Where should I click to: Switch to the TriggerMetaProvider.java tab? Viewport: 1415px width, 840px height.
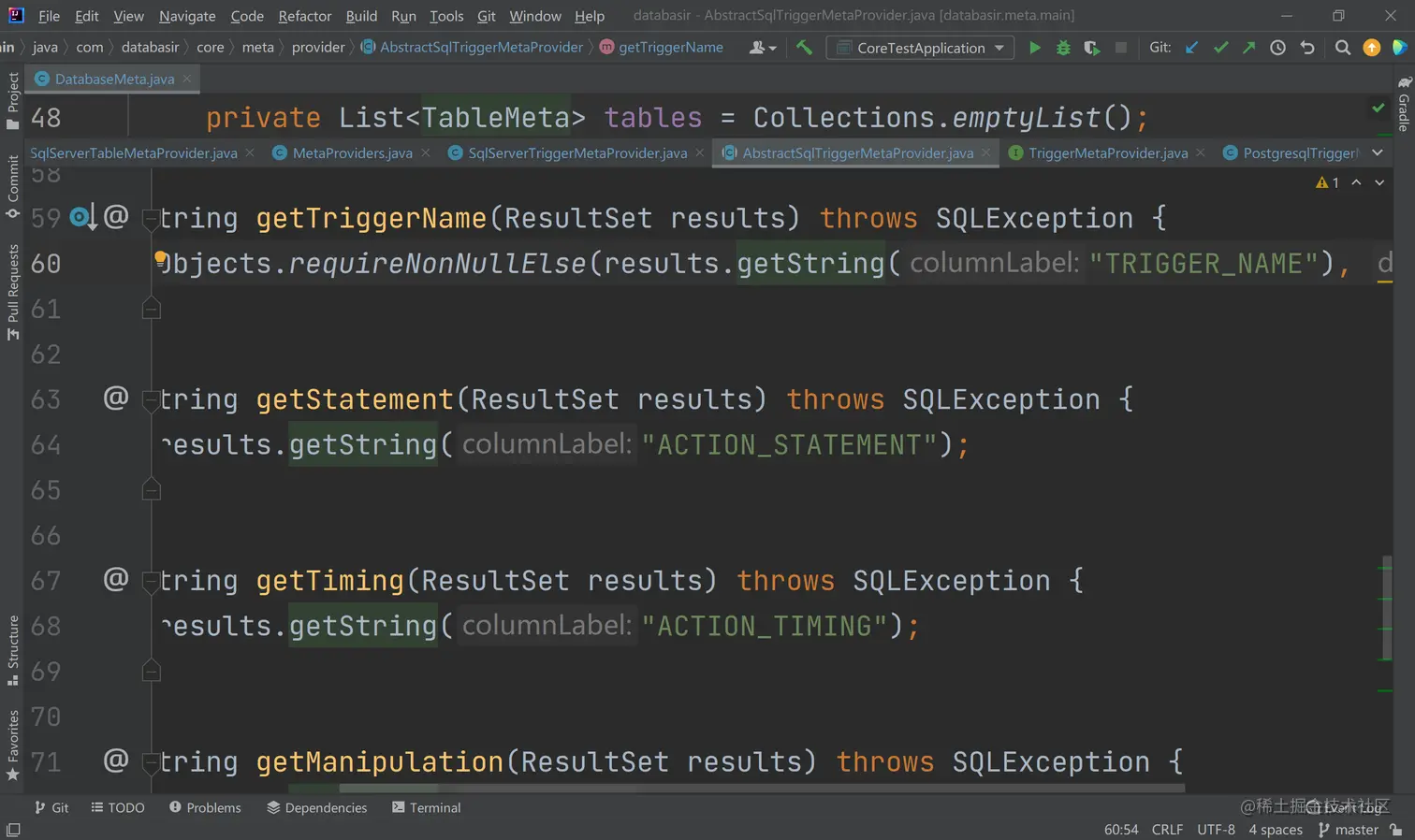point(1108,153)
